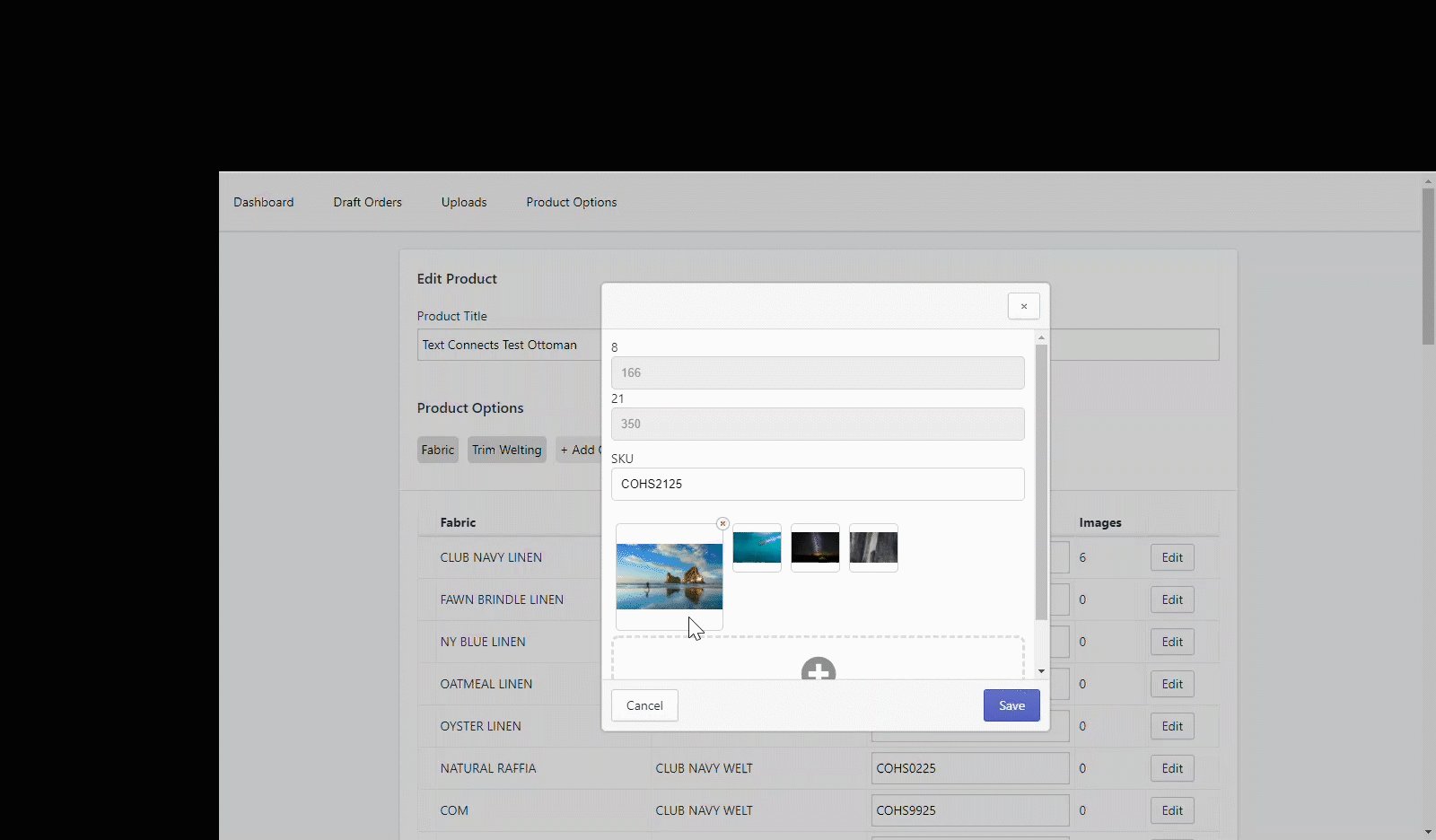The width and height of the screenshot is (1436, 840).
Task: Open the Uploads page
Action: 464,202
